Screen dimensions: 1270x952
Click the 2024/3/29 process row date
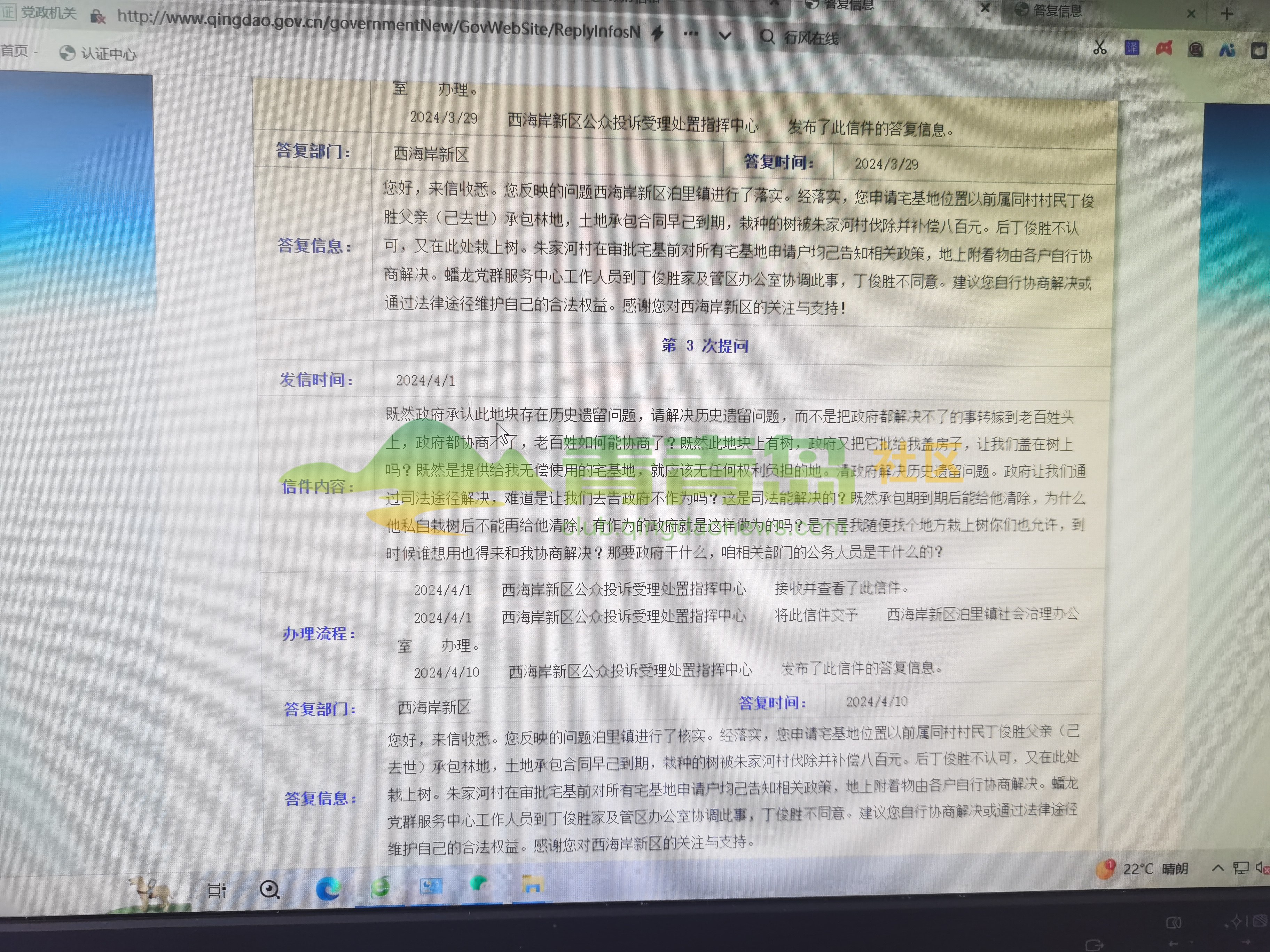(443, 118)
